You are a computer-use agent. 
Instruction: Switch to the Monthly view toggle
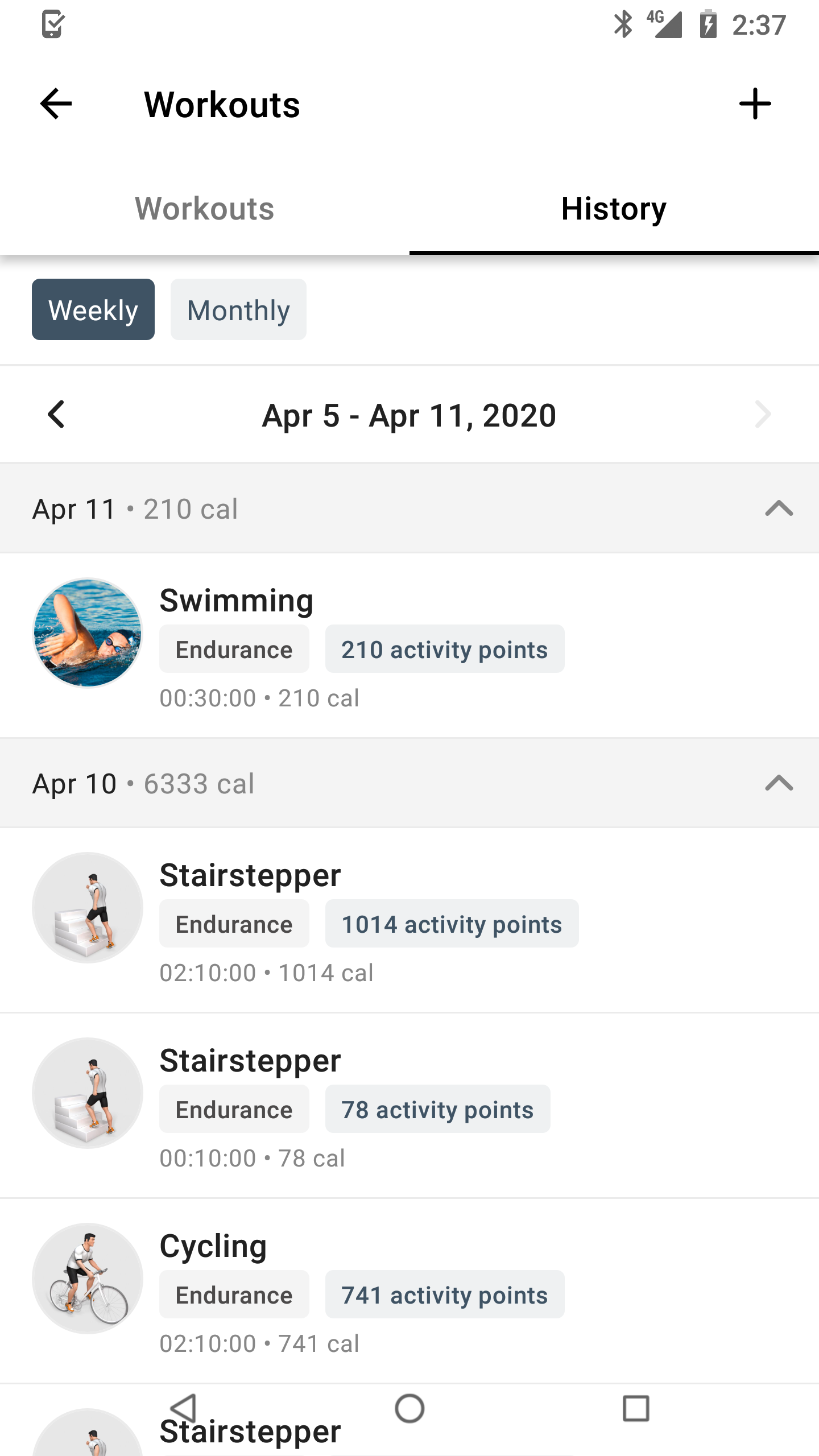click(238, 309)
